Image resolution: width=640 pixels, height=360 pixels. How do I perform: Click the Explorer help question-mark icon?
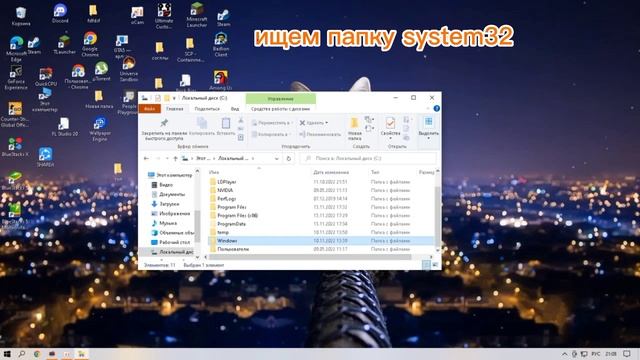tap(436, 109)
